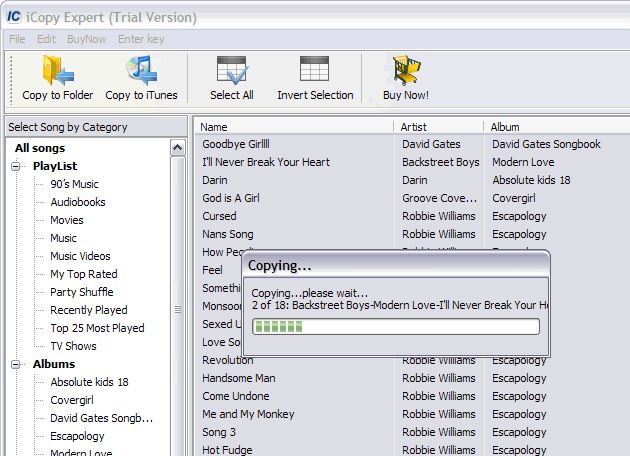
Task: Select the Audiobooks playlist
Action: click(x=78, y=202)
